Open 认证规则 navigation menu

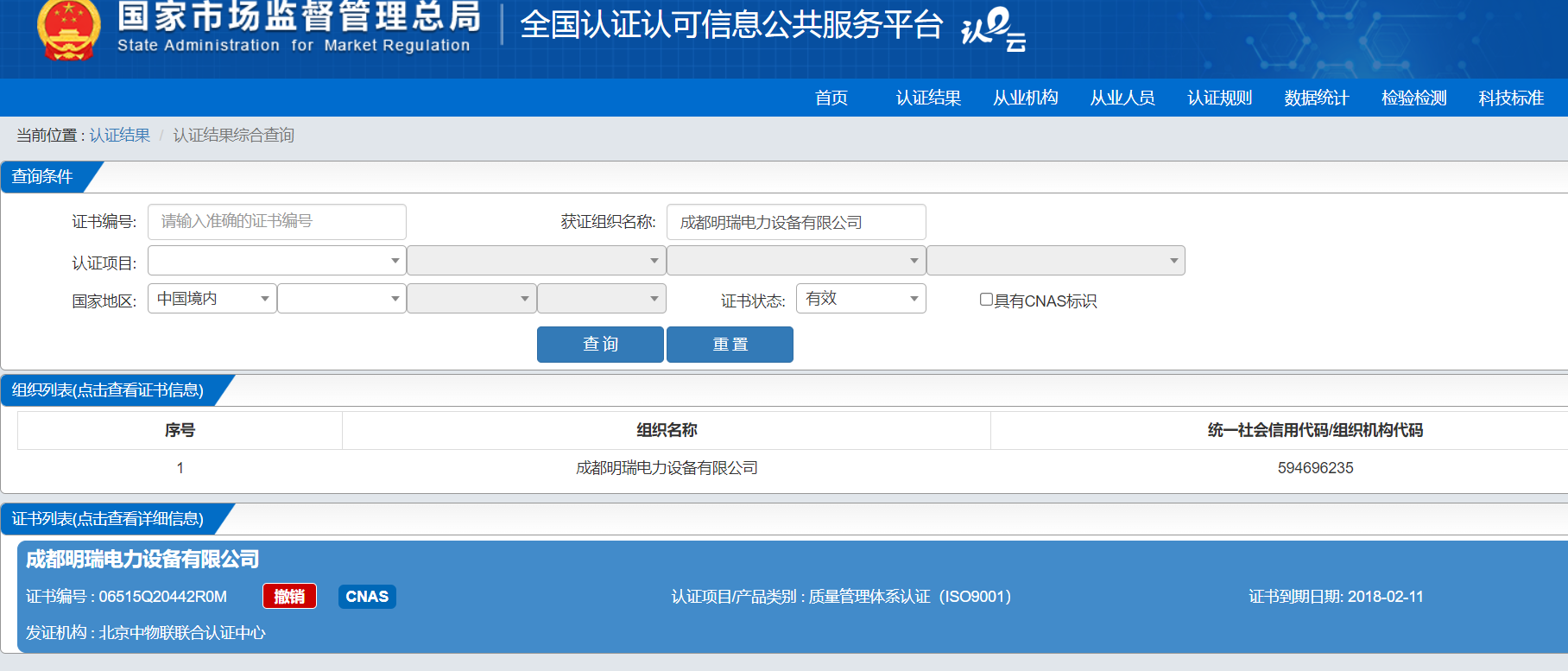point(1219,98)
